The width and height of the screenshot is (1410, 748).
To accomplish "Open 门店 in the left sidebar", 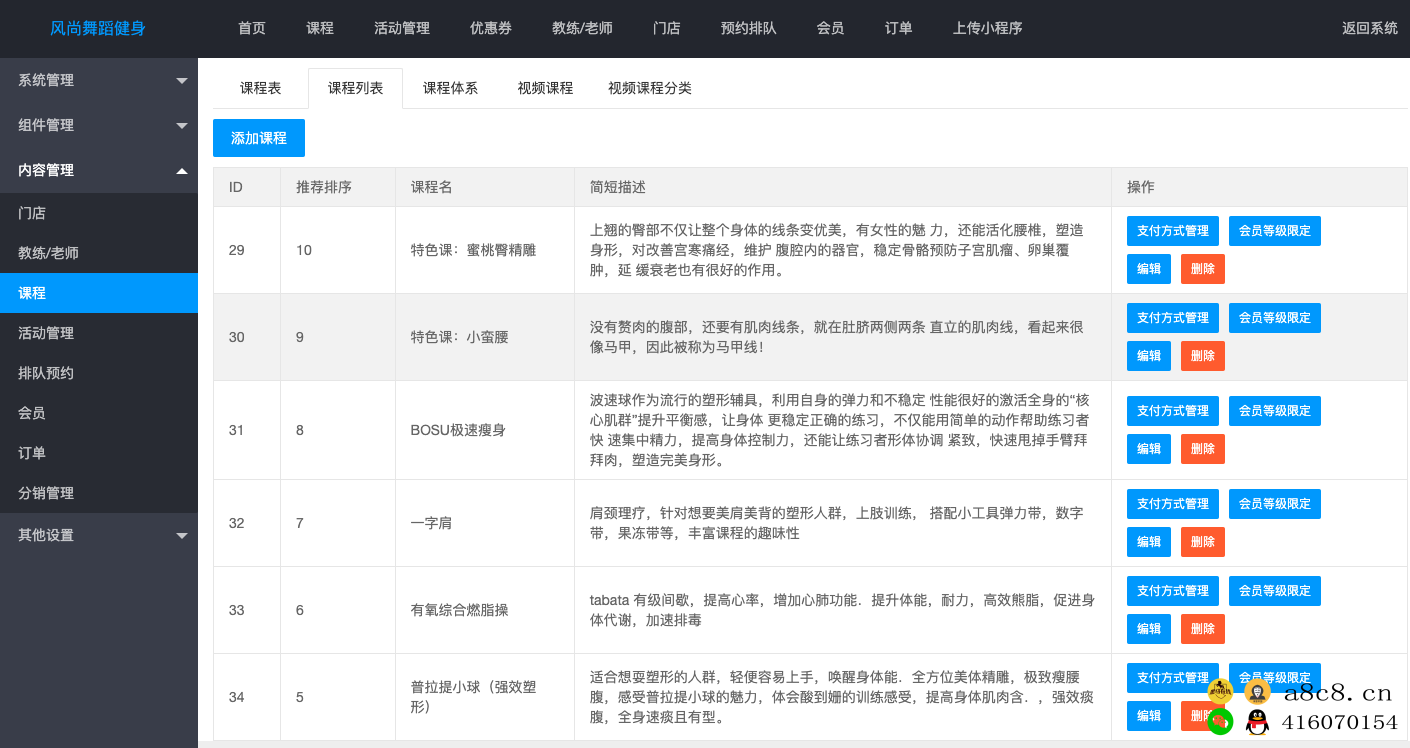I will (98, 213).
